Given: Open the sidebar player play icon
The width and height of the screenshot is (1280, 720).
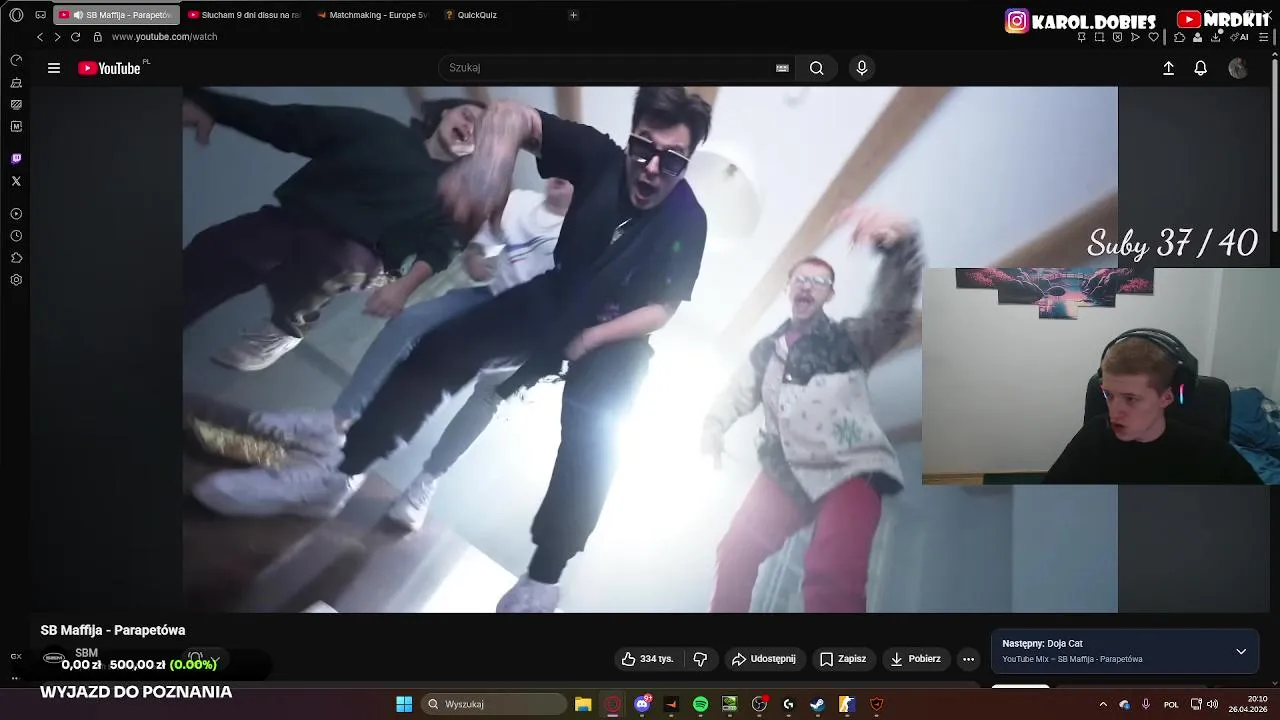Looking at the screenshot, I should coord(16,214).
